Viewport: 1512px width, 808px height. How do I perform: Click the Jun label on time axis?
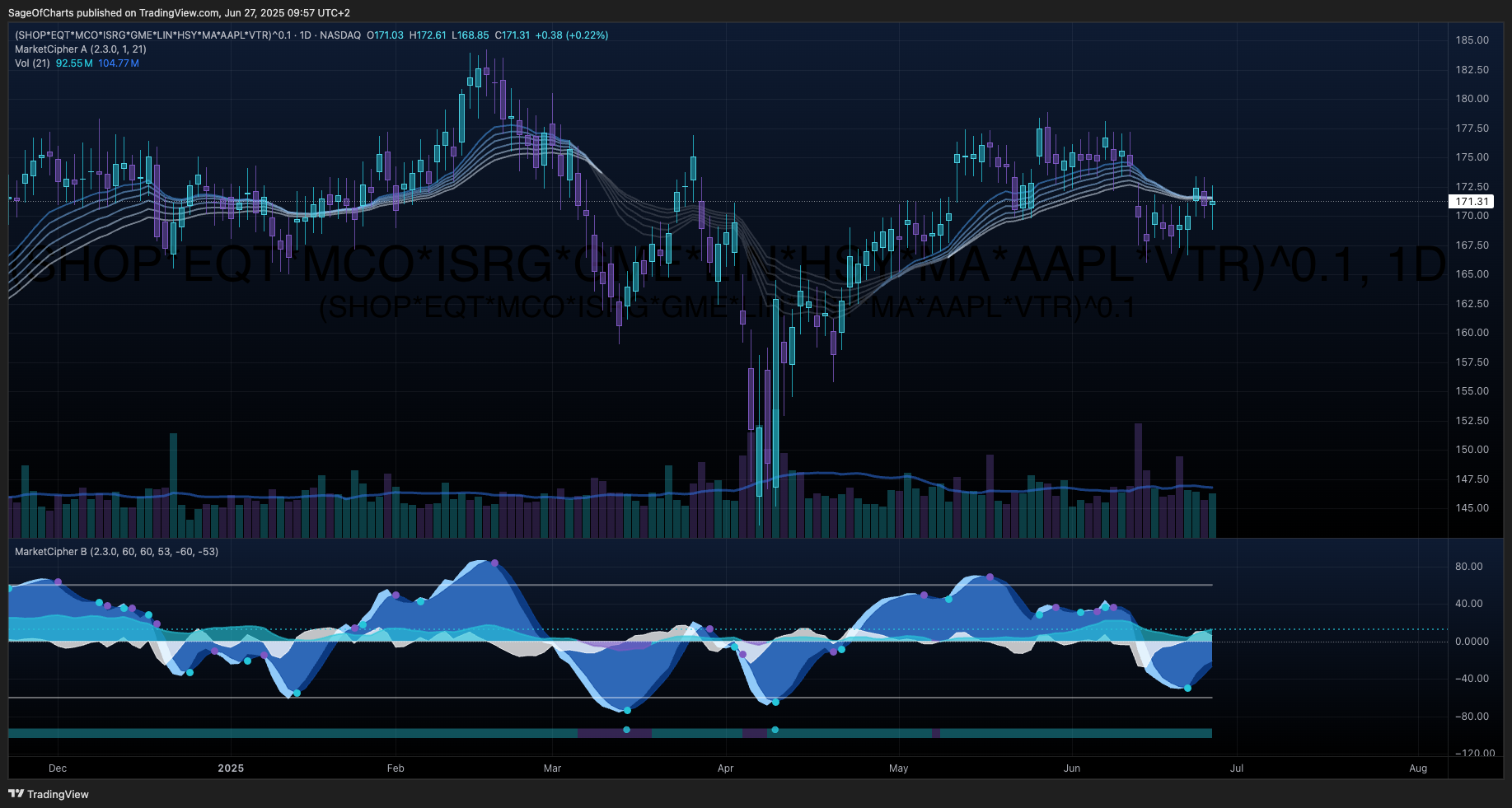coord(1071,768)
